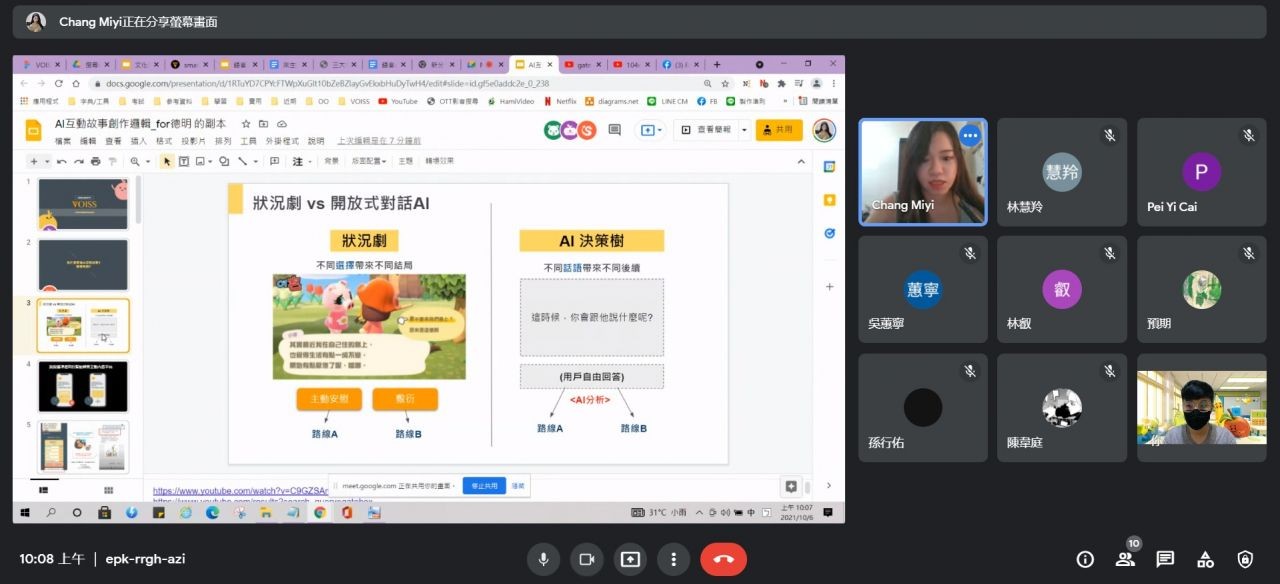The image size is (1280, 584).
Task: Click the yellow 共用 share button in Slides
Action: pos(778,130)
